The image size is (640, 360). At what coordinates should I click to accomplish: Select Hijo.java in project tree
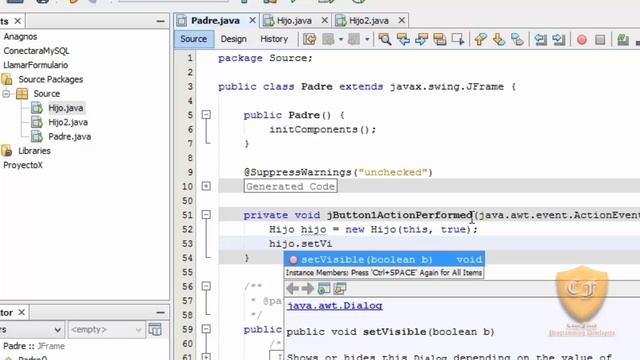pyautogui.click(x=66, y=108)
